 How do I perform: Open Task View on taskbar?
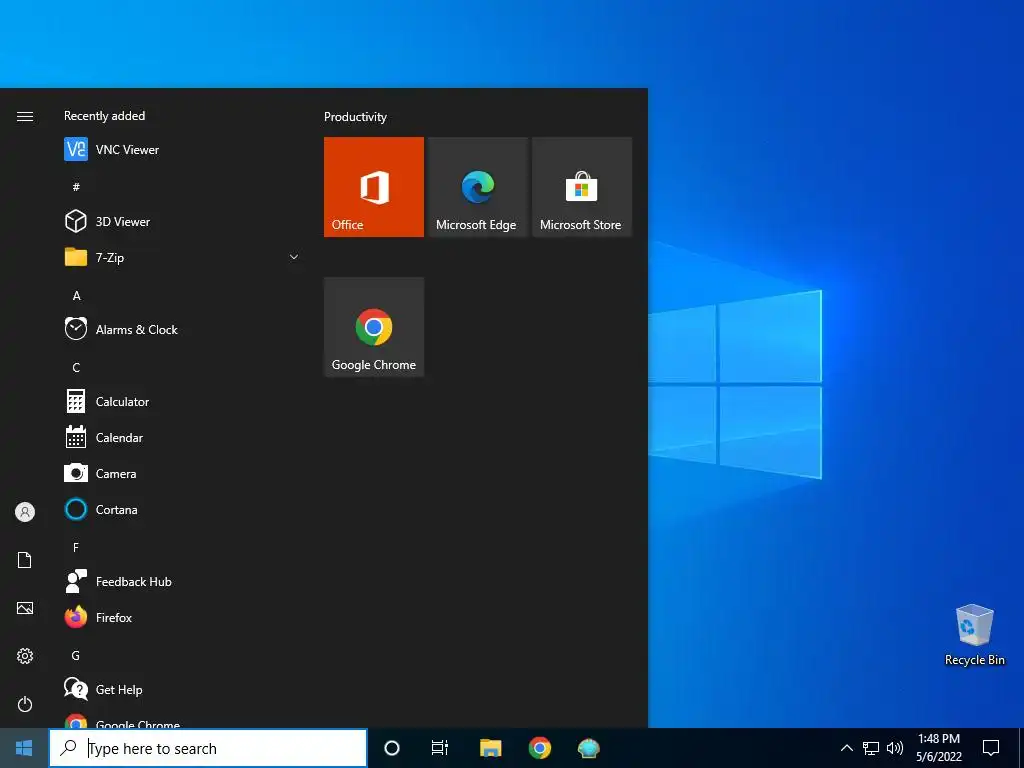440,748
